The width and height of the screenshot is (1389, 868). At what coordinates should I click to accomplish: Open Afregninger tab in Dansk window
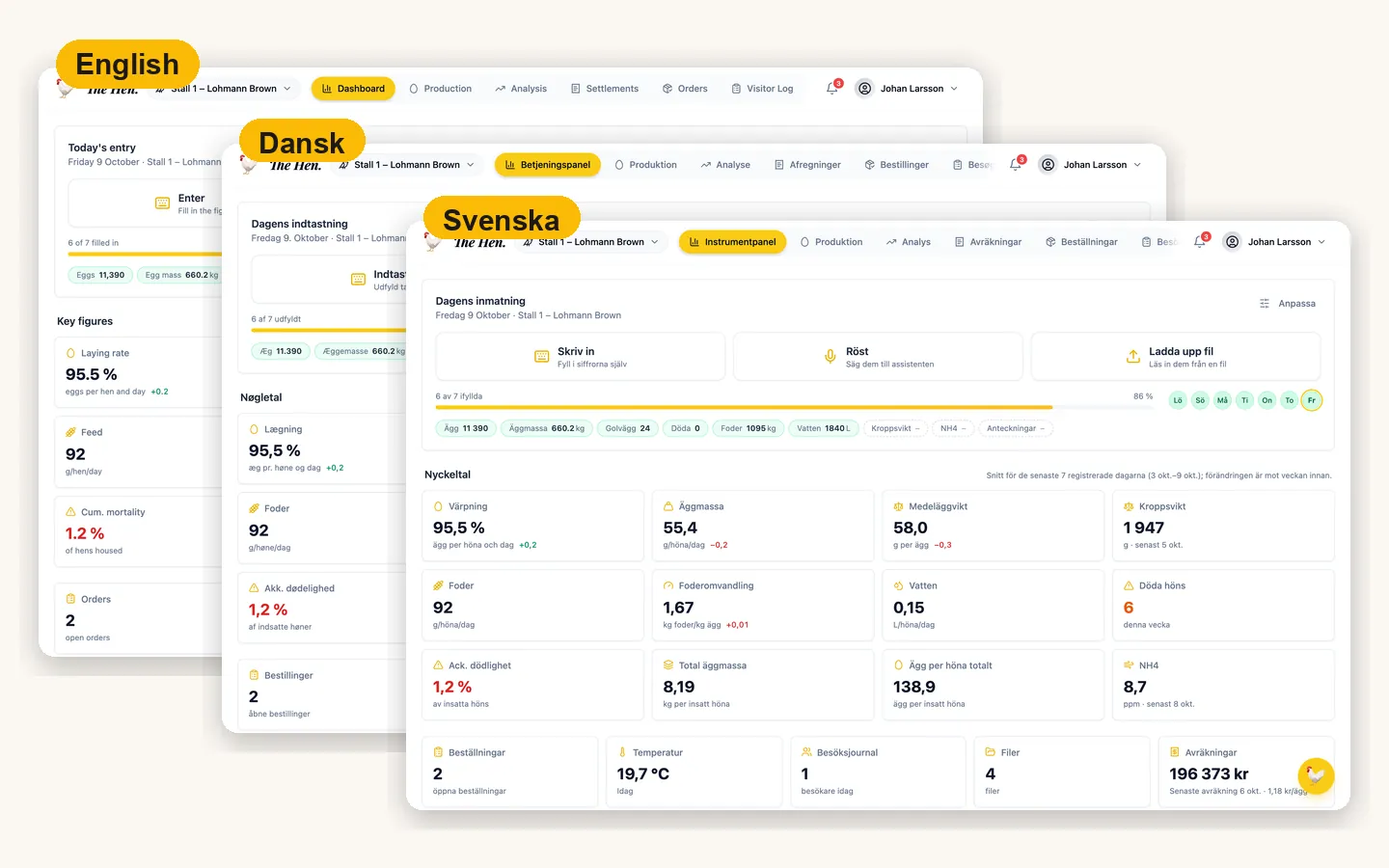807,165
